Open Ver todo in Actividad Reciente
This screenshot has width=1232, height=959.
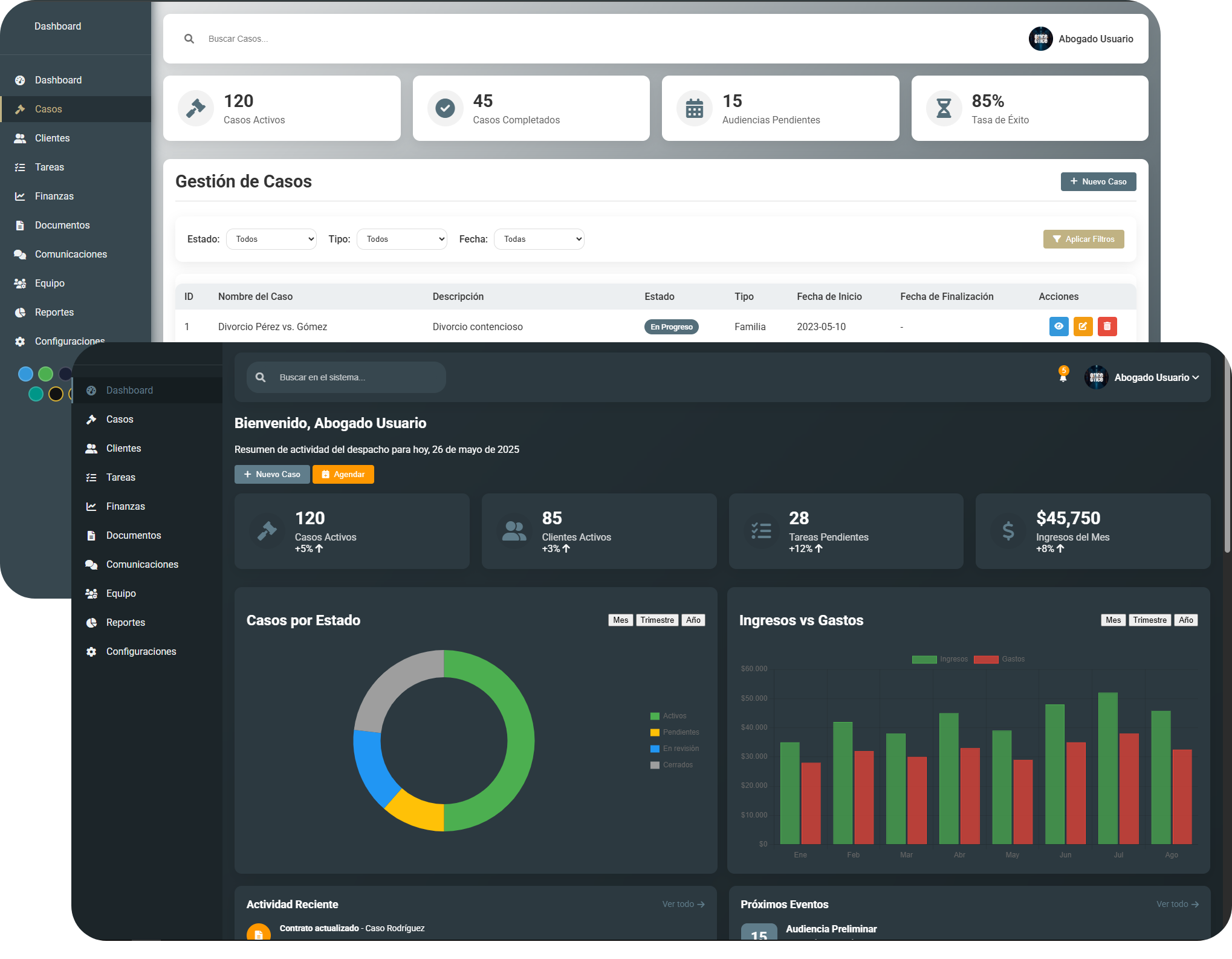point(683,904)
